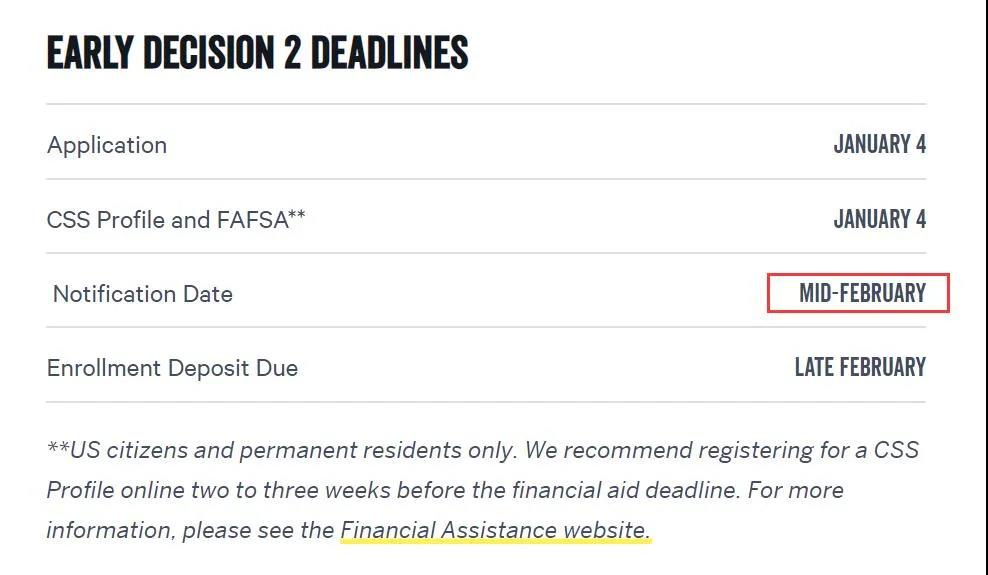988x575 pixels.
Task: Click the Late February deposit date
Action: click(860, 367)
